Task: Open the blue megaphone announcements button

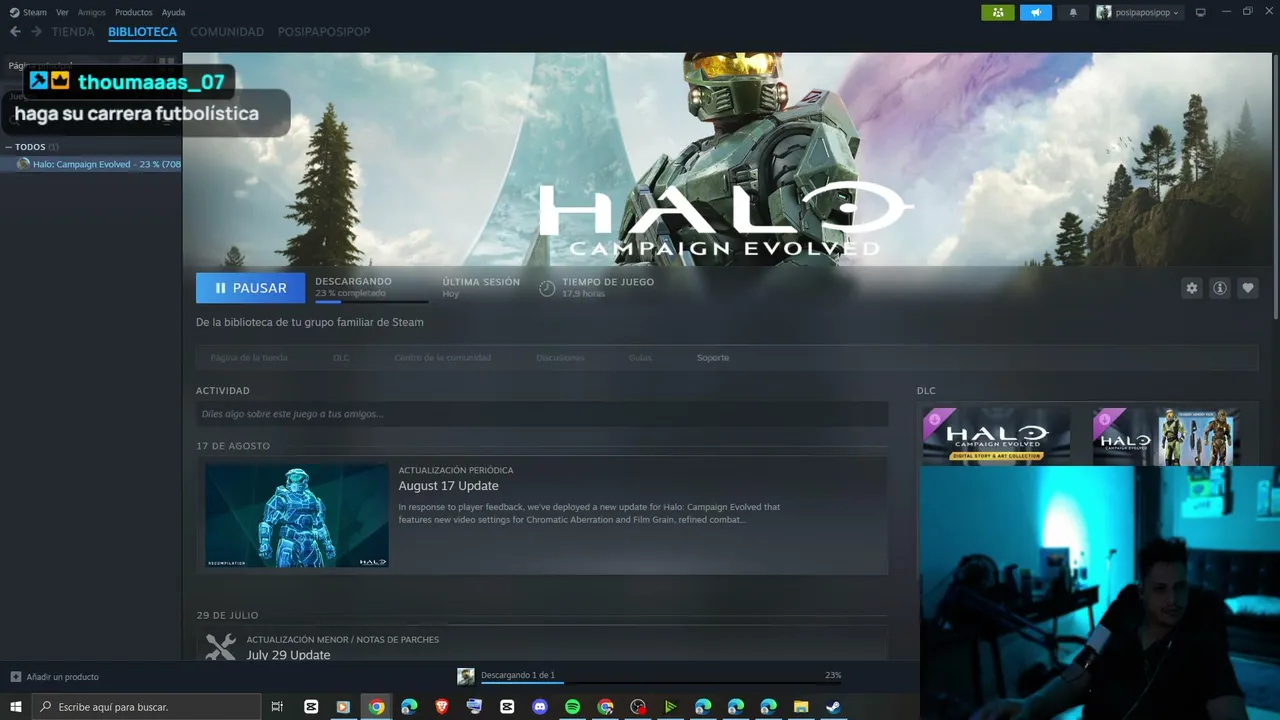Action: (1036, 12)
